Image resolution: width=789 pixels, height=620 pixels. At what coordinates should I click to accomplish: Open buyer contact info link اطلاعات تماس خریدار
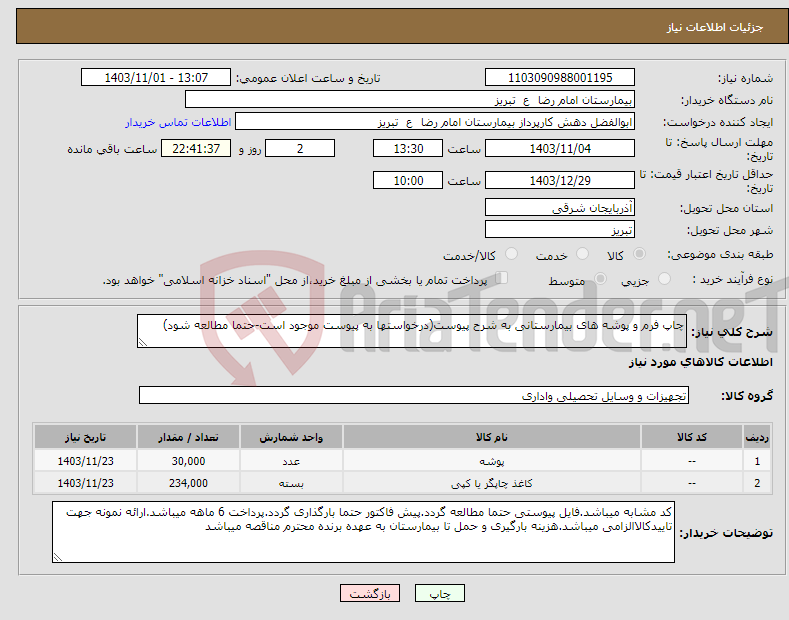(178, 122)
